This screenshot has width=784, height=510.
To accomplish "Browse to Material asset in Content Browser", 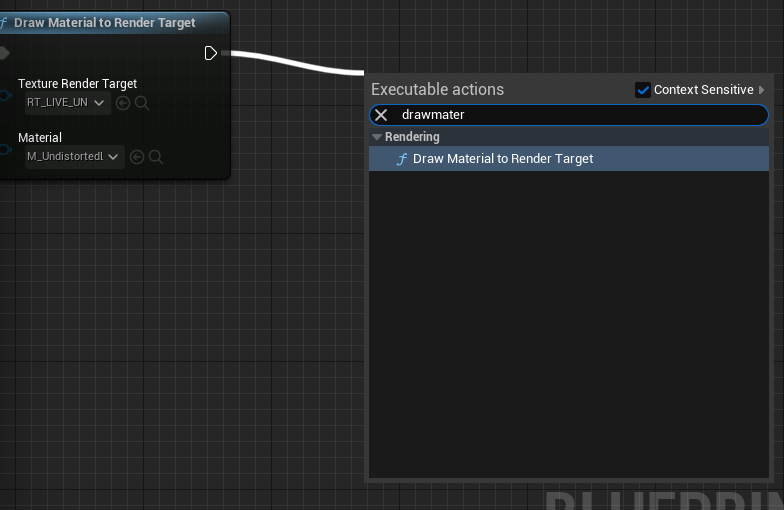I will tap(156, 157).
